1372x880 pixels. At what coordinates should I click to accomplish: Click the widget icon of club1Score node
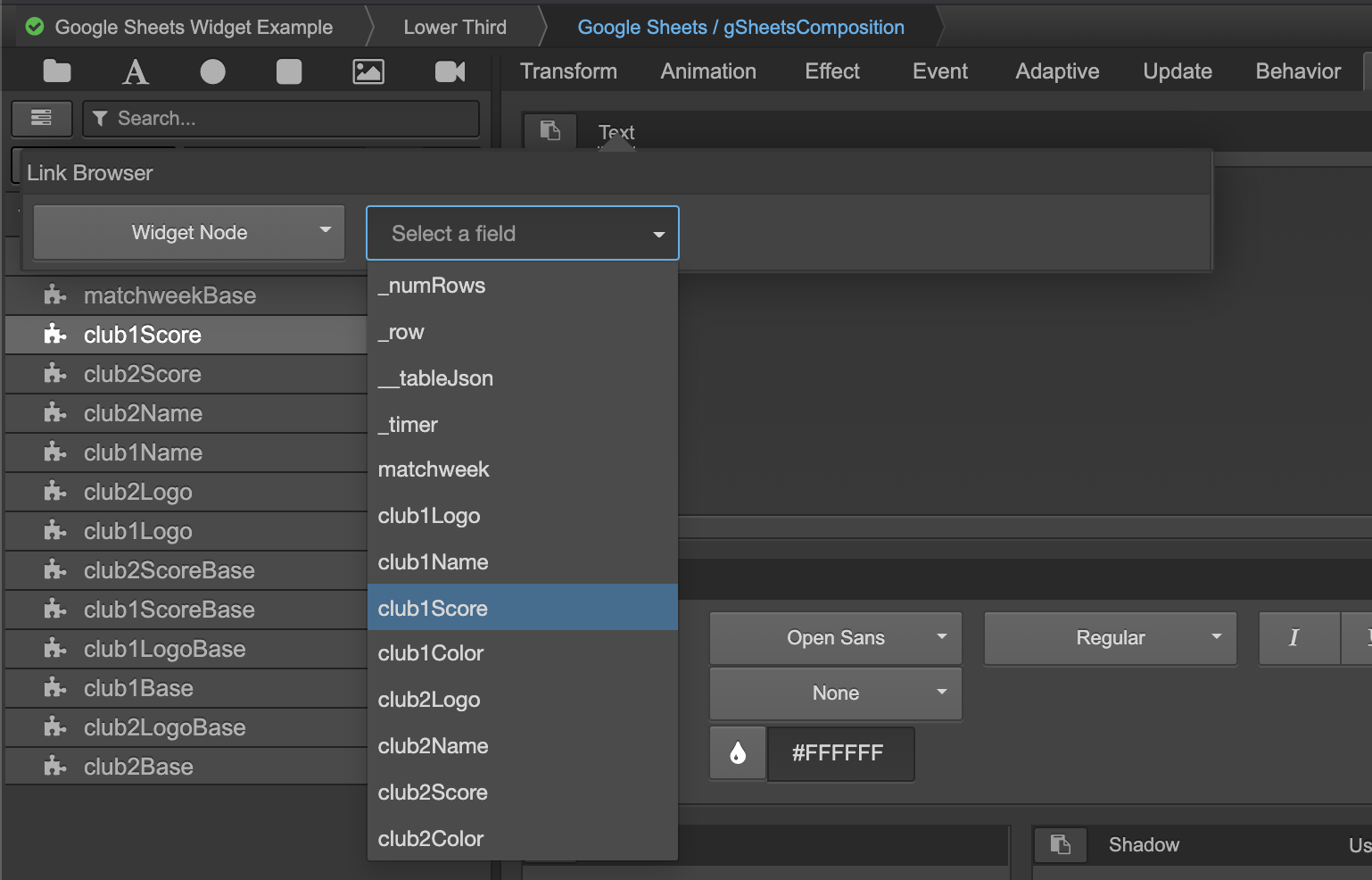coord(55,334)
